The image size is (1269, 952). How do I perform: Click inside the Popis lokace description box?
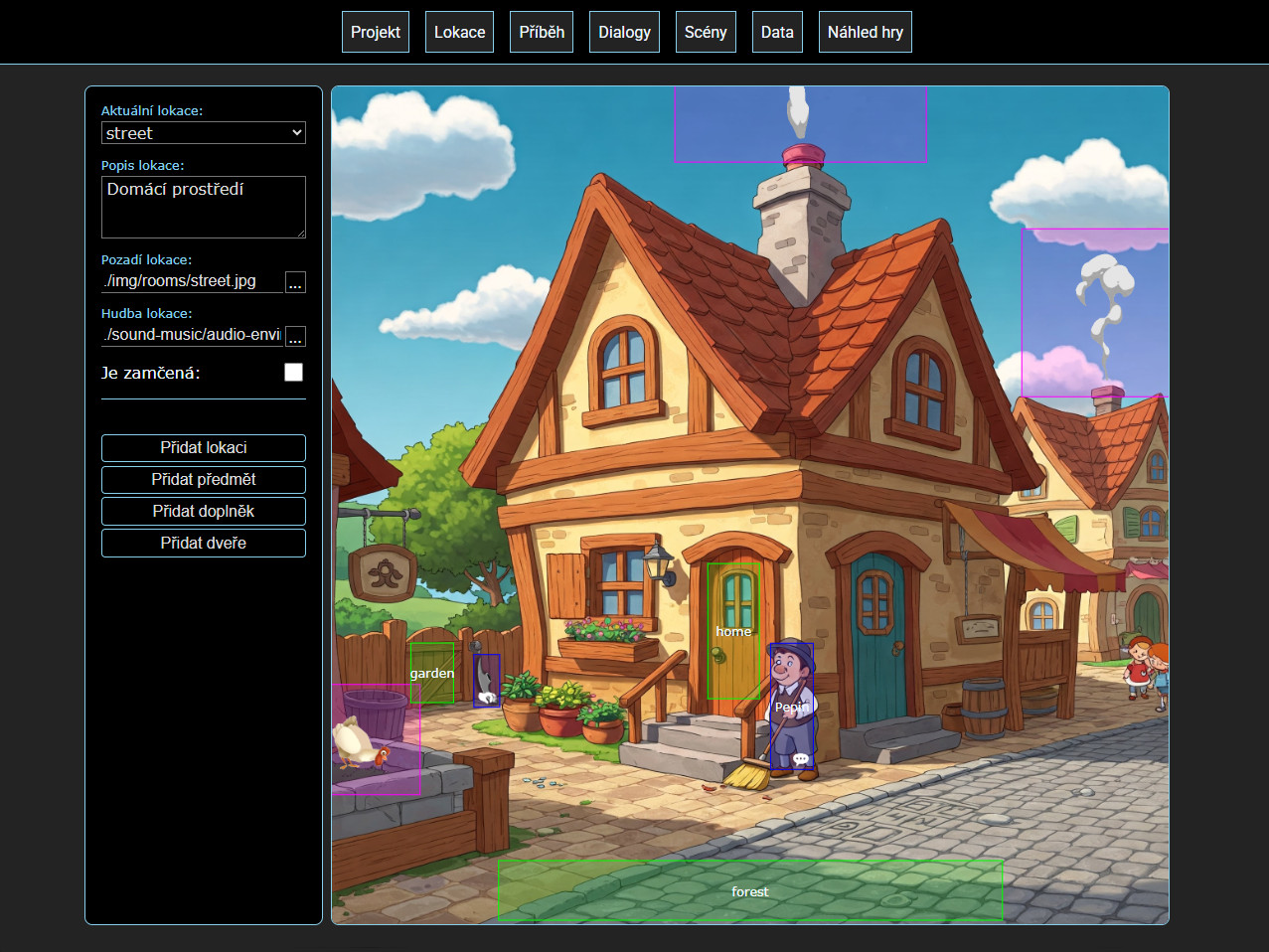203,206
